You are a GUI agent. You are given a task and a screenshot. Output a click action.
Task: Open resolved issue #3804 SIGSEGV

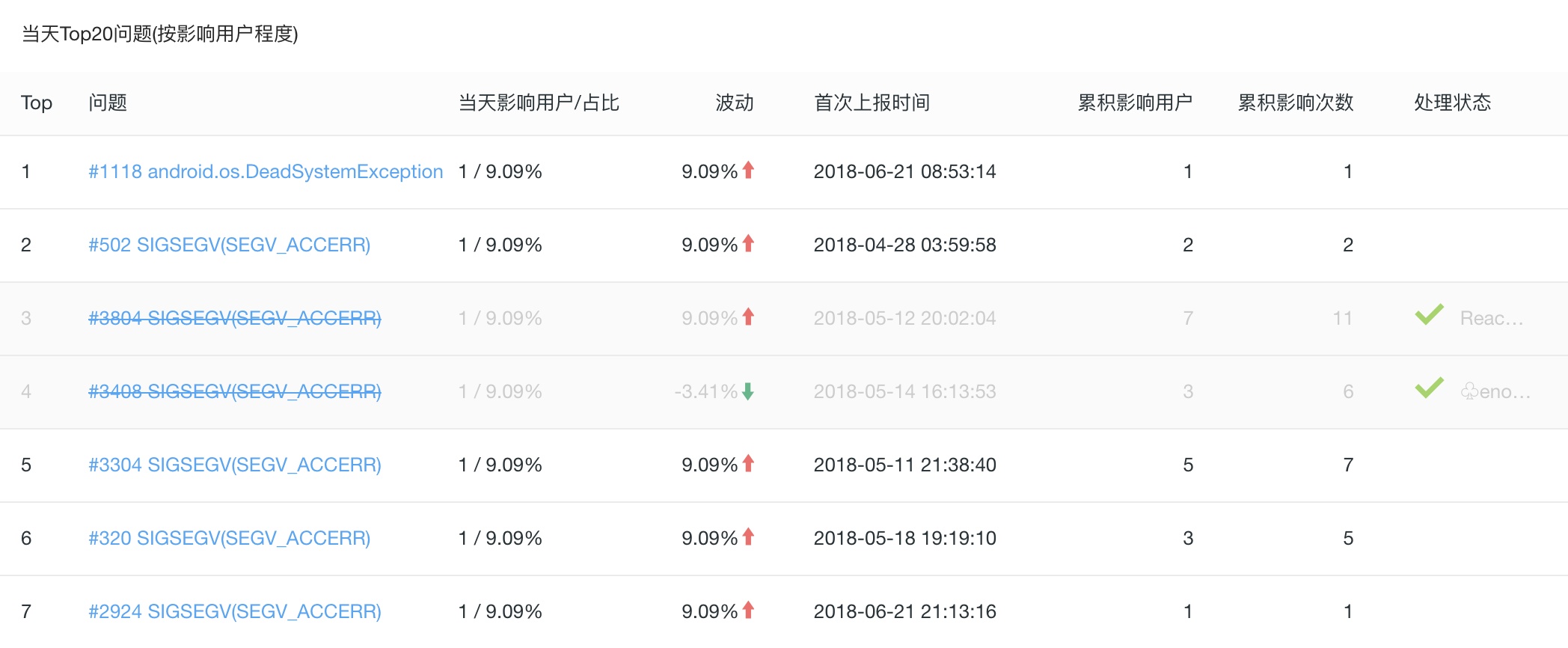click(x=235, y=318)
